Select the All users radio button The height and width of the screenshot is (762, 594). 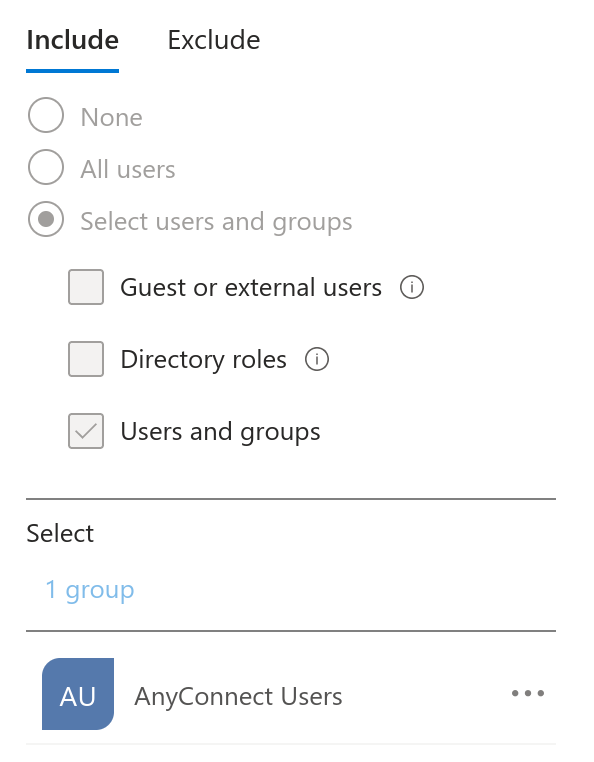point(46,167)
